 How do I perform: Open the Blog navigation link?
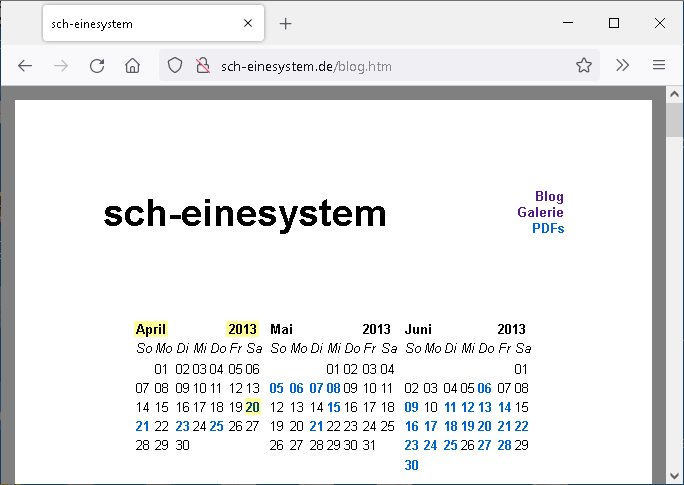point(549,197)
